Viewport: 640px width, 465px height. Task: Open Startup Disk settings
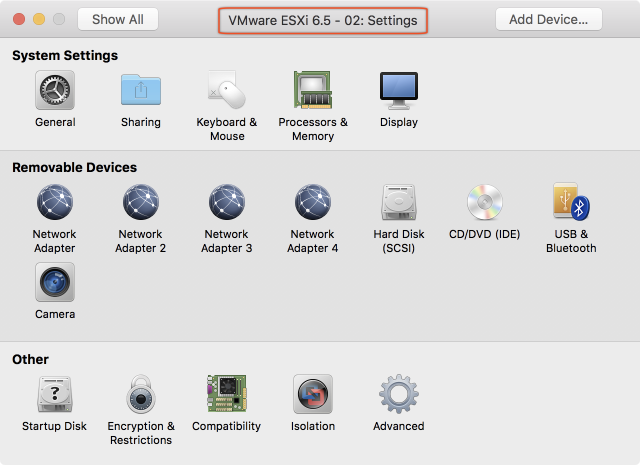(55, 395)
